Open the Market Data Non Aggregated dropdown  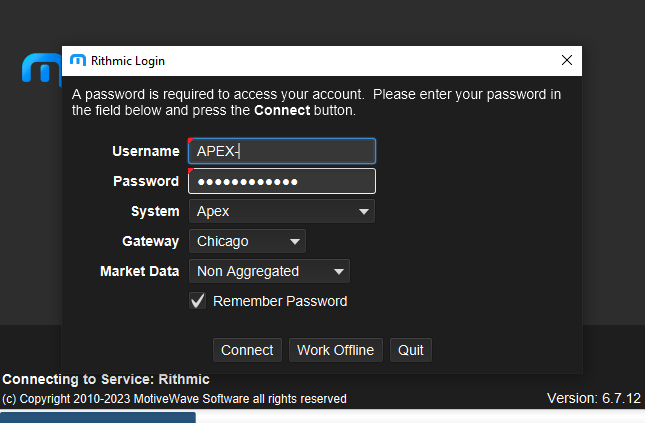tap(269, 271)
